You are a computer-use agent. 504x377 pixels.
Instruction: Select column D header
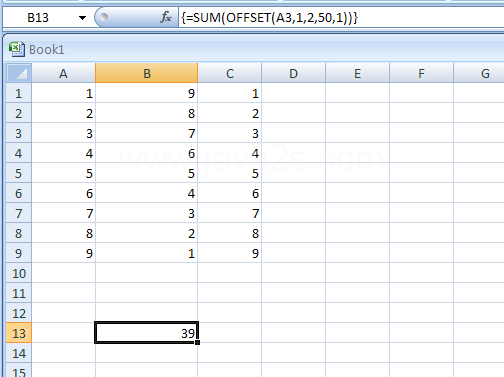(x=293, y=73)
